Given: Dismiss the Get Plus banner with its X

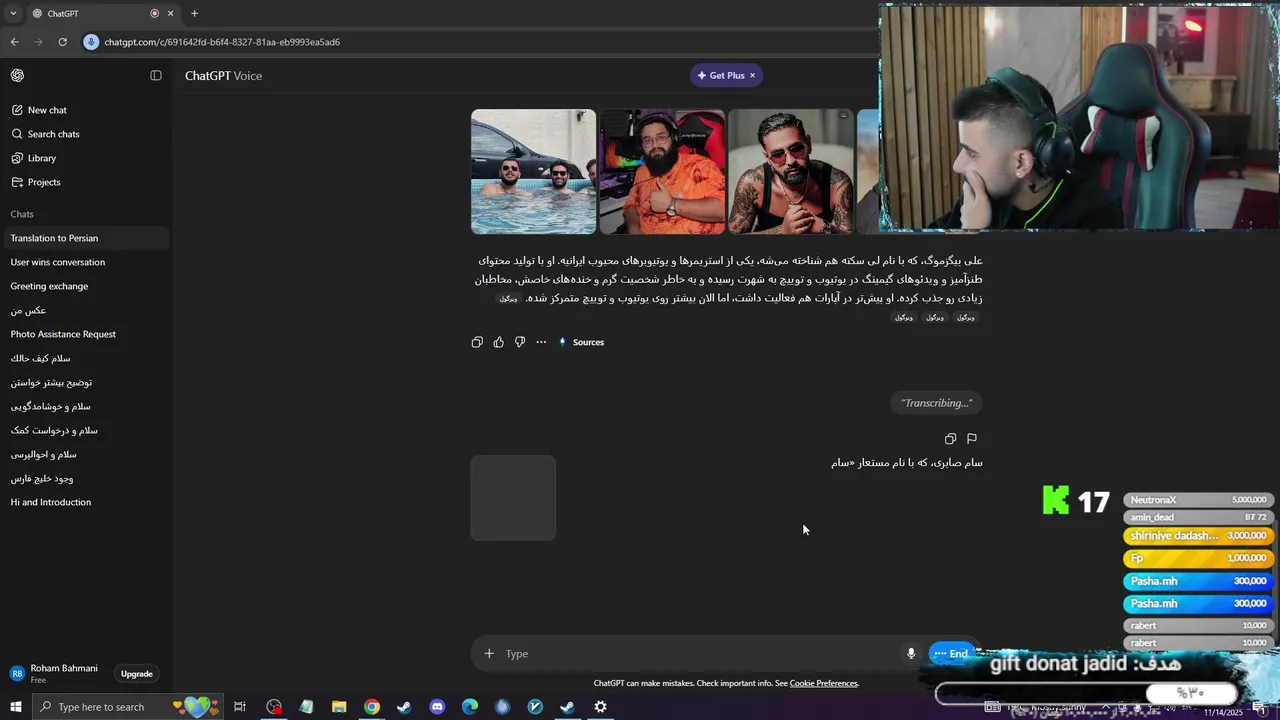Looking at the screenshot, I should point(752,76).
